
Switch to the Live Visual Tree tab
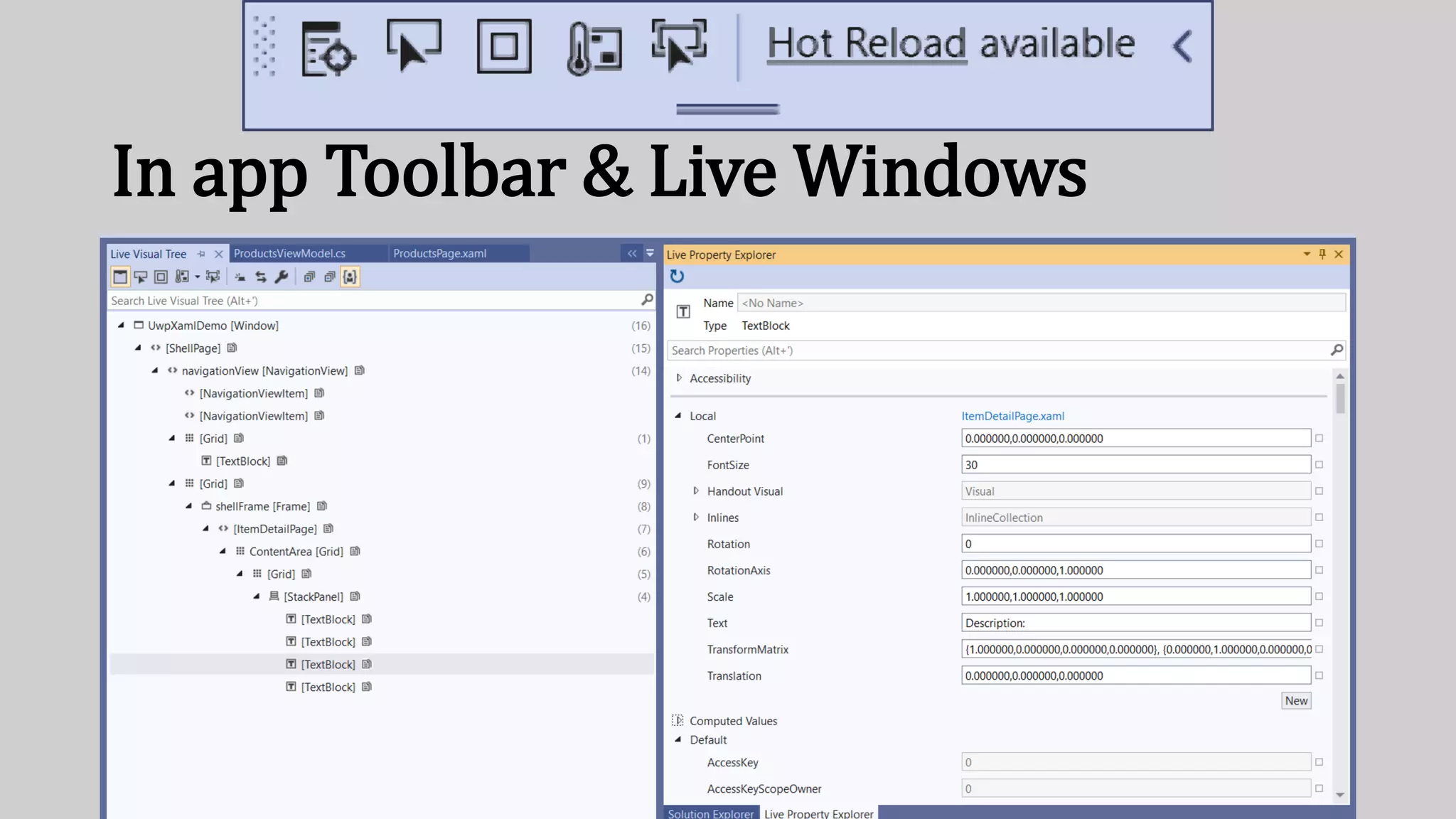click(x=148, y=254)
